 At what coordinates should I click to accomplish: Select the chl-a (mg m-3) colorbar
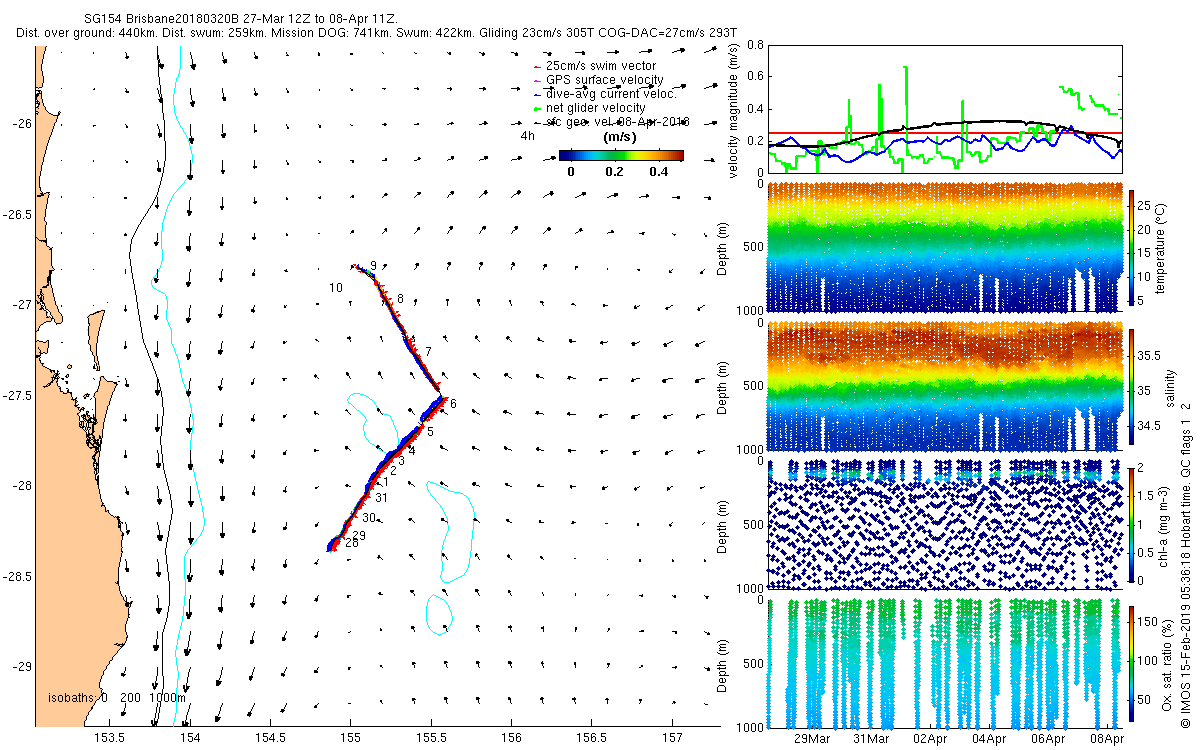click(x=1132, y=525)
